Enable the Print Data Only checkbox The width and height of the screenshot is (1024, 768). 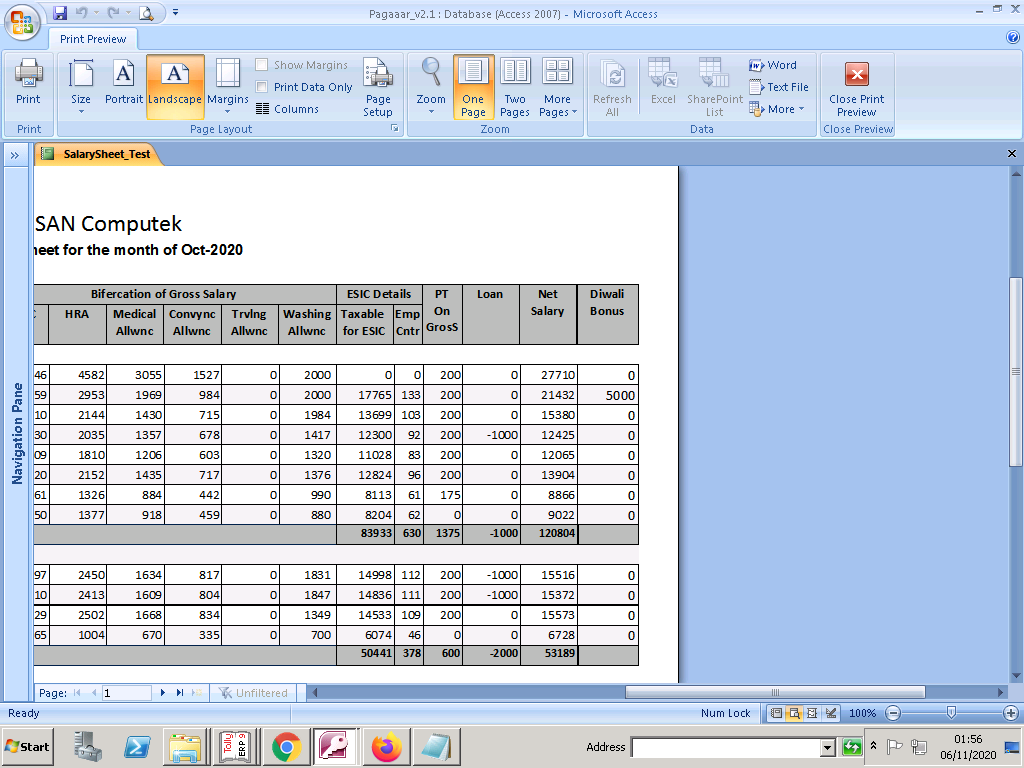pyautogui.click(x=262, y=87)
